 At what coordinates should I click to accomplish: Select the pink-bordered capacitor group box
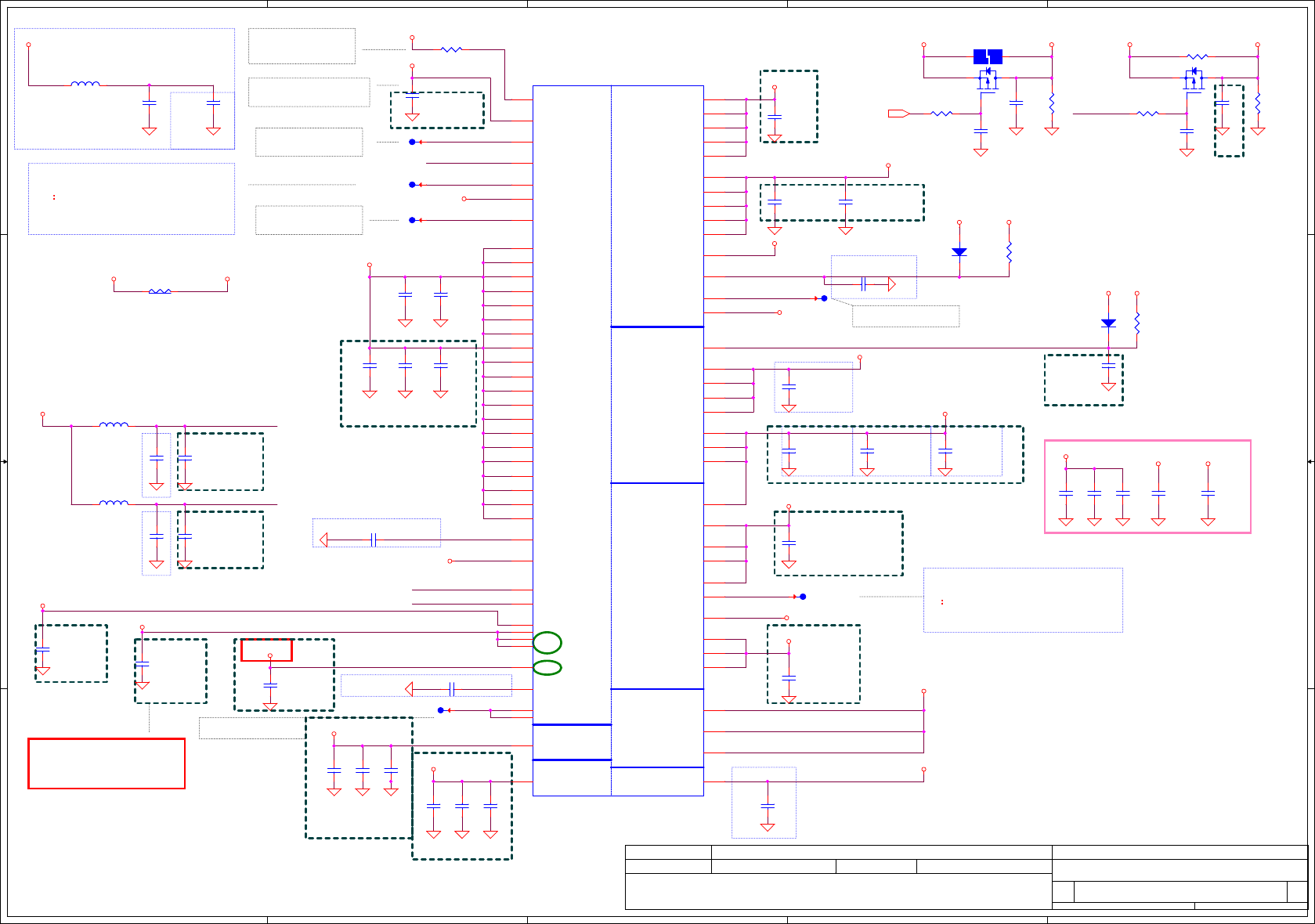(x=1147, y=486)
